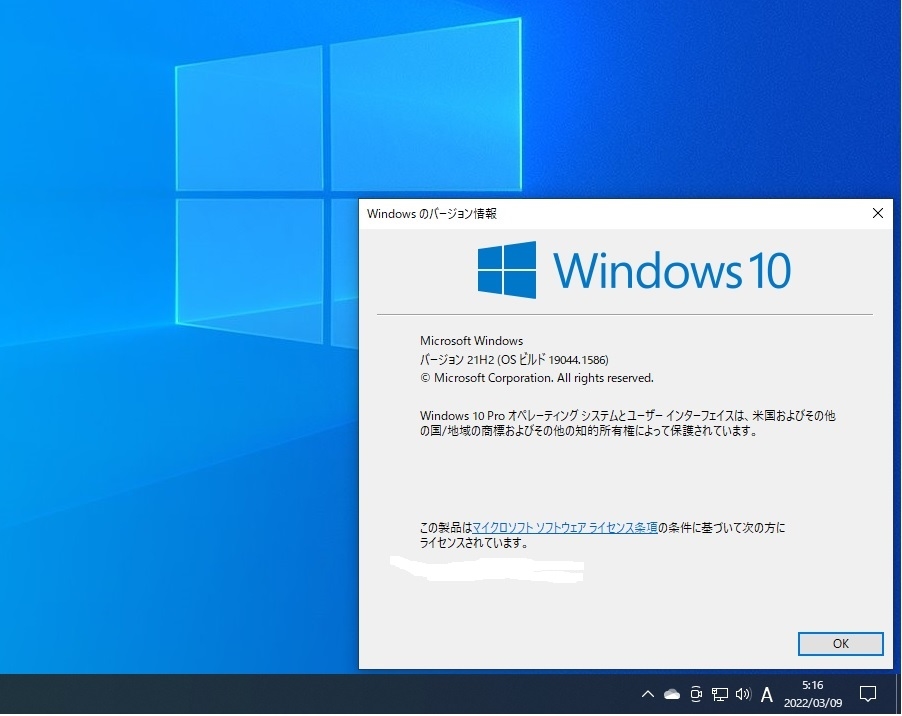The image size is (902, 716).
Task: Close the Windows version info dialog
Action: click(x=877, y=213)
